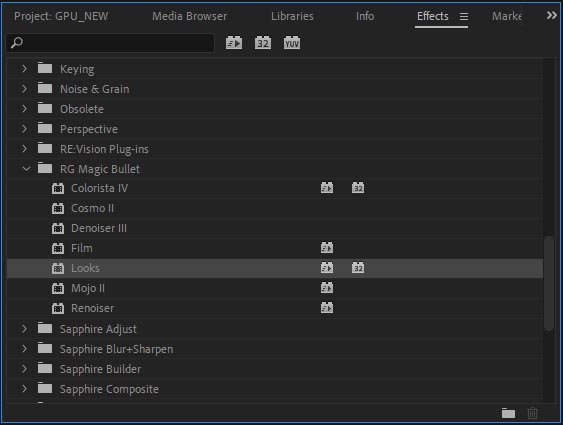Select the Colorista IV effect name
Viewport: 563px width, 425px height.
coord(99,188)
